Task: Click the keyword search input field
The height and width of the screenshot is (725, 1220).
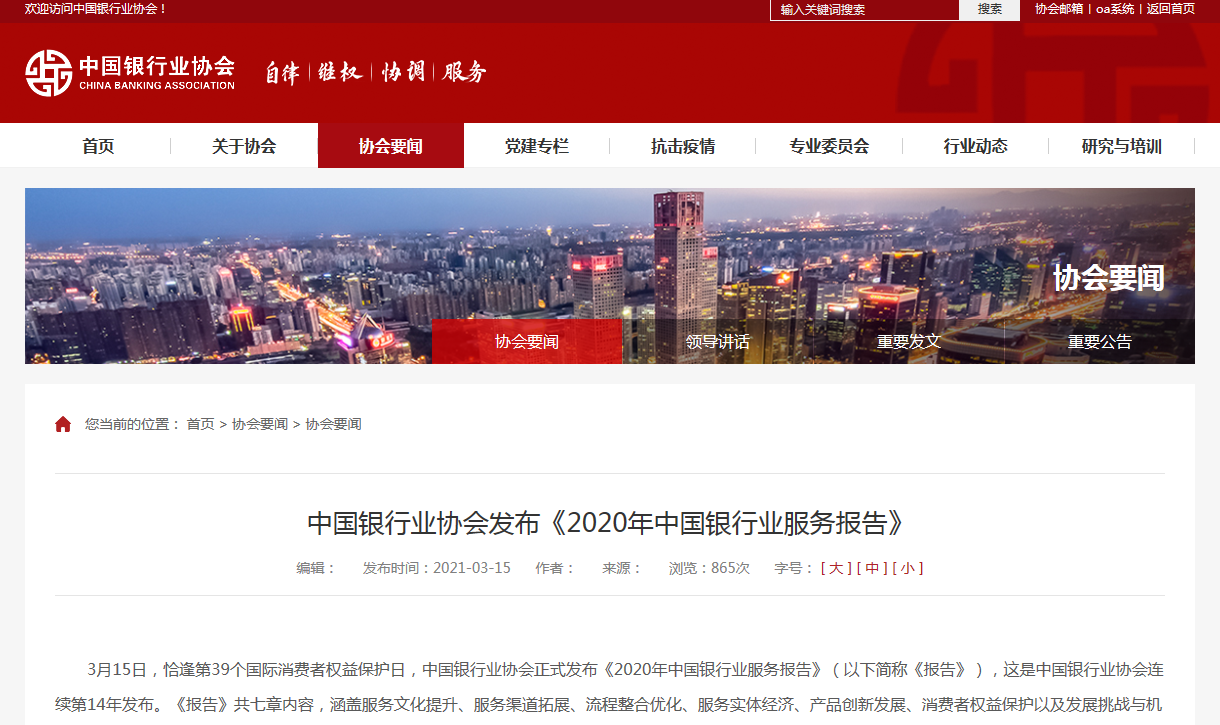Action: [x=865, y=10]
